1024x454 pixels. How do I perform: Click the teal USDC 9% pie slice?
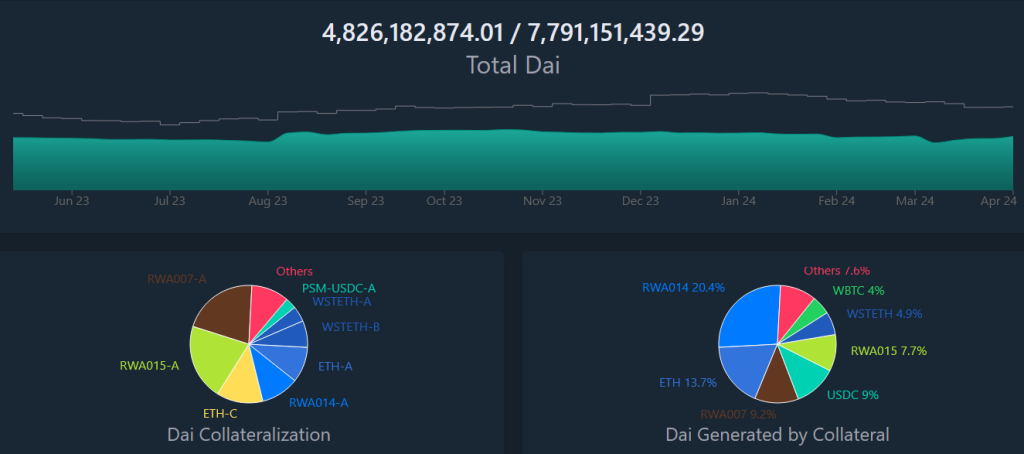point(805,373)
